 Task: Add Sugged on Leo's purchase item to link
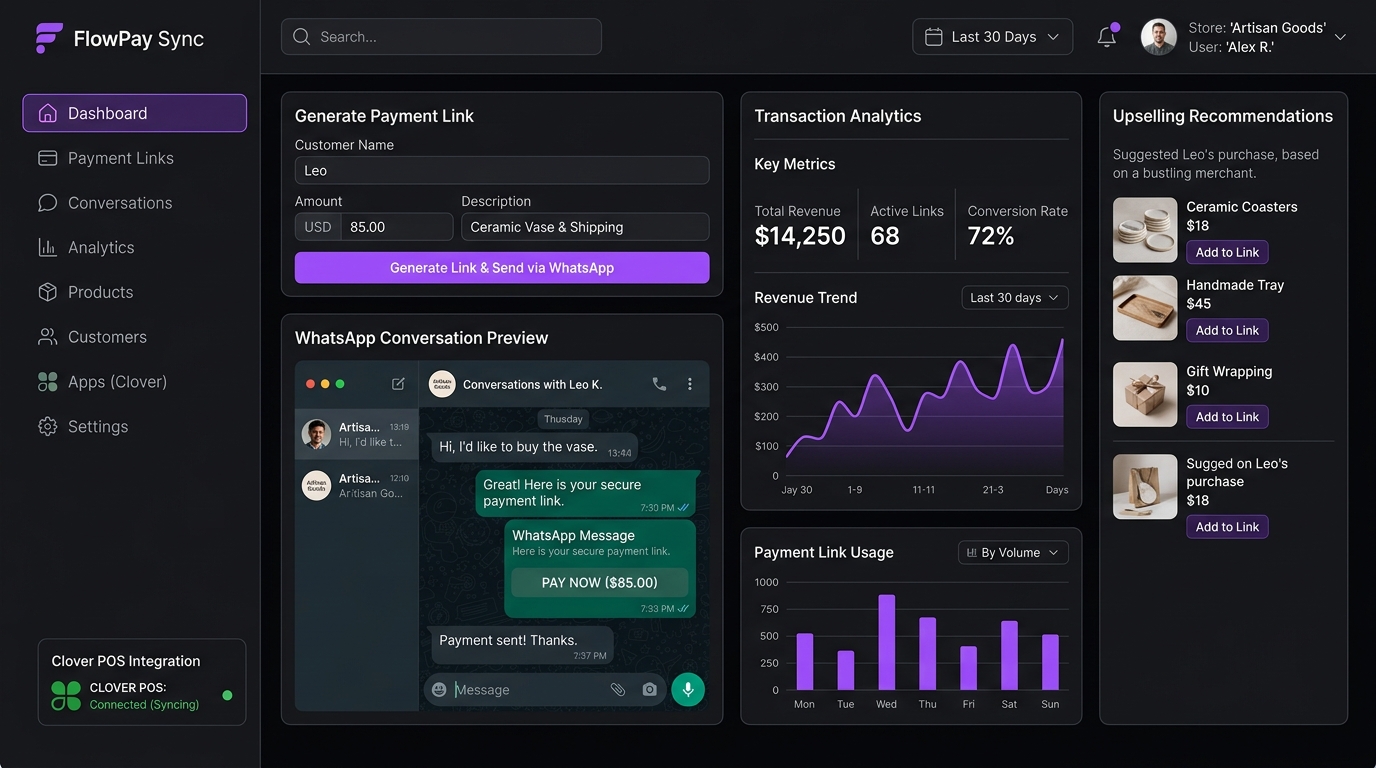pos(1227,527)
